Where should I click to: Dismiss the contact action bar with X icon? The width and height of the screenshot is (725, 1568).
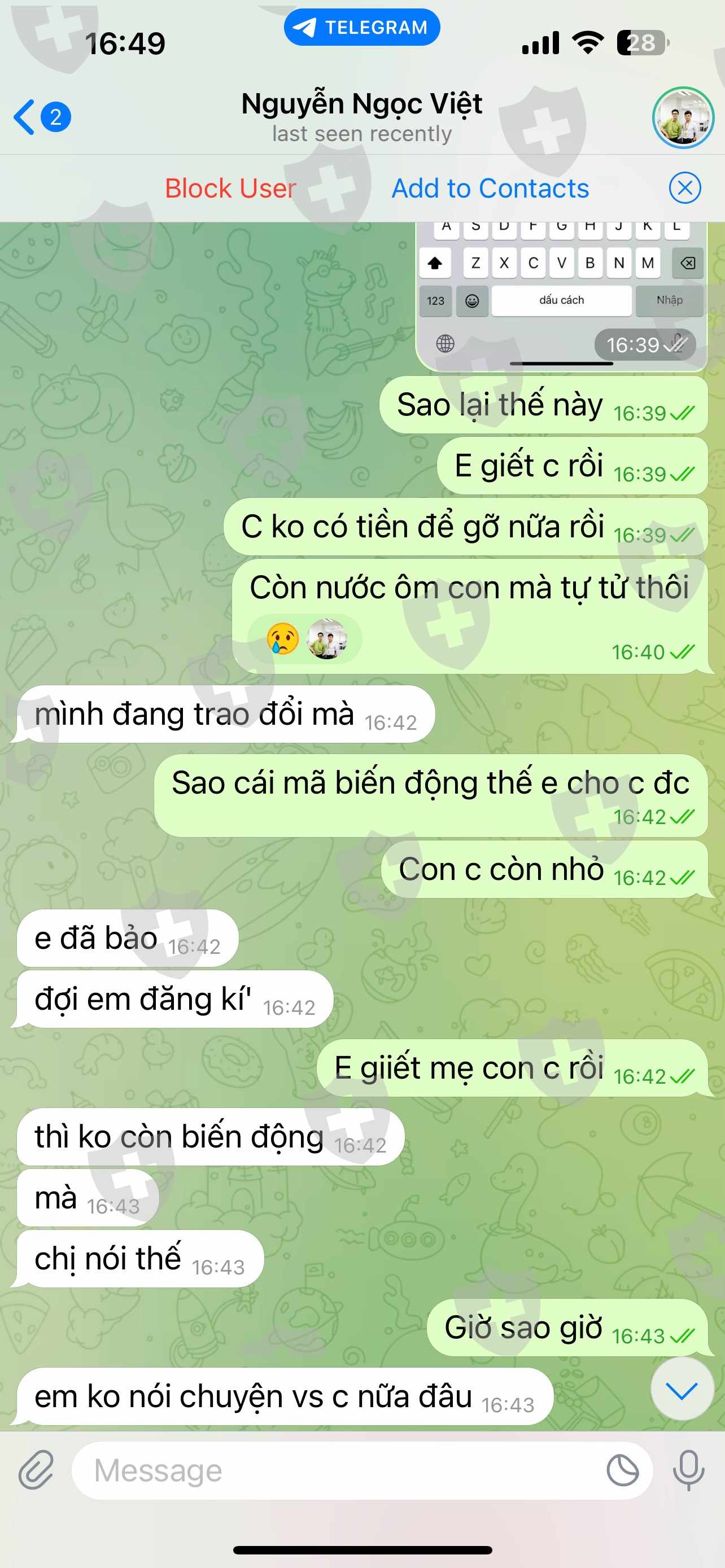click(x=685, y=188)
